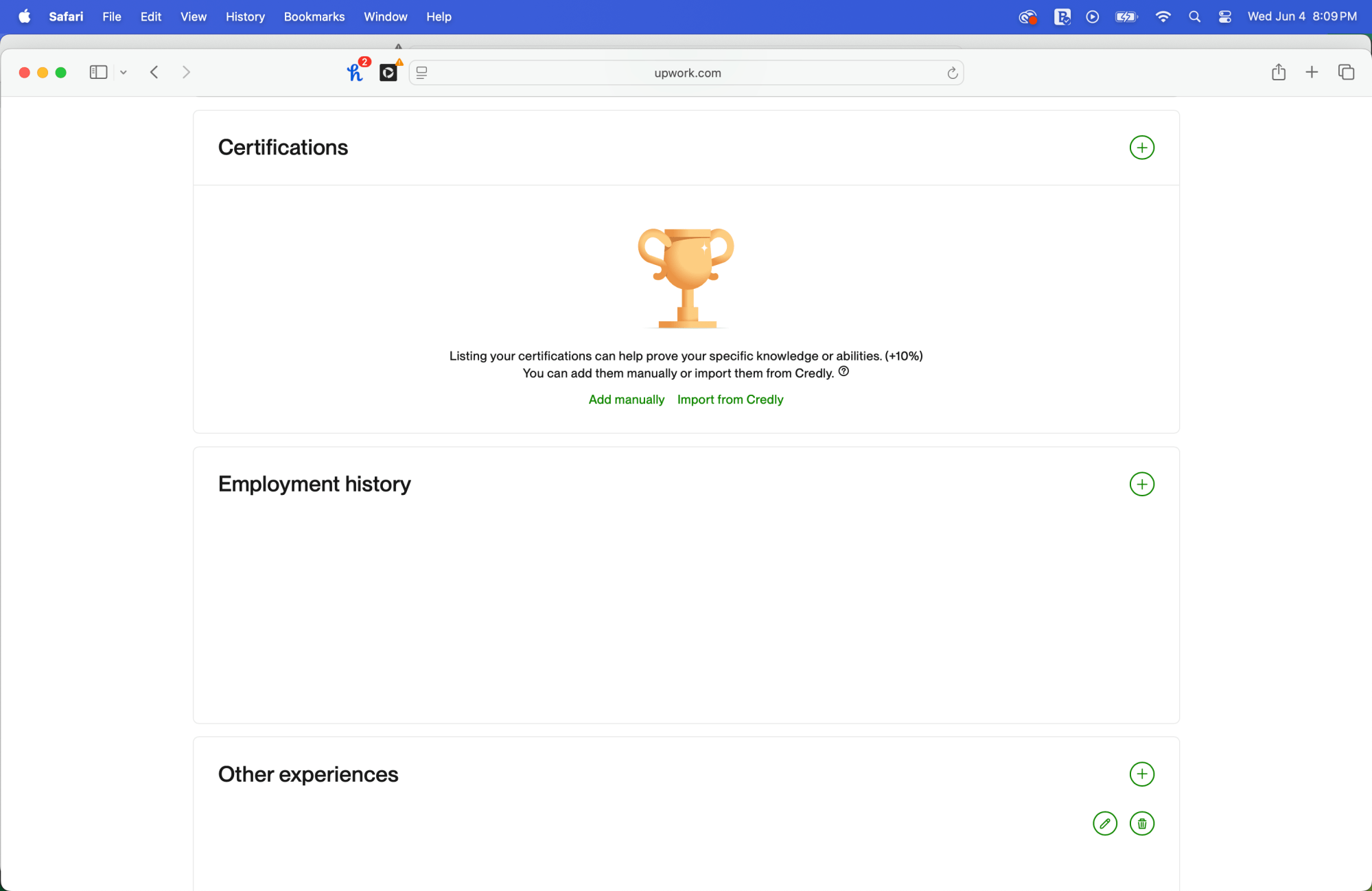
Task: Delete the other experience entry with the trash icon
Action: coord(1141,823)
